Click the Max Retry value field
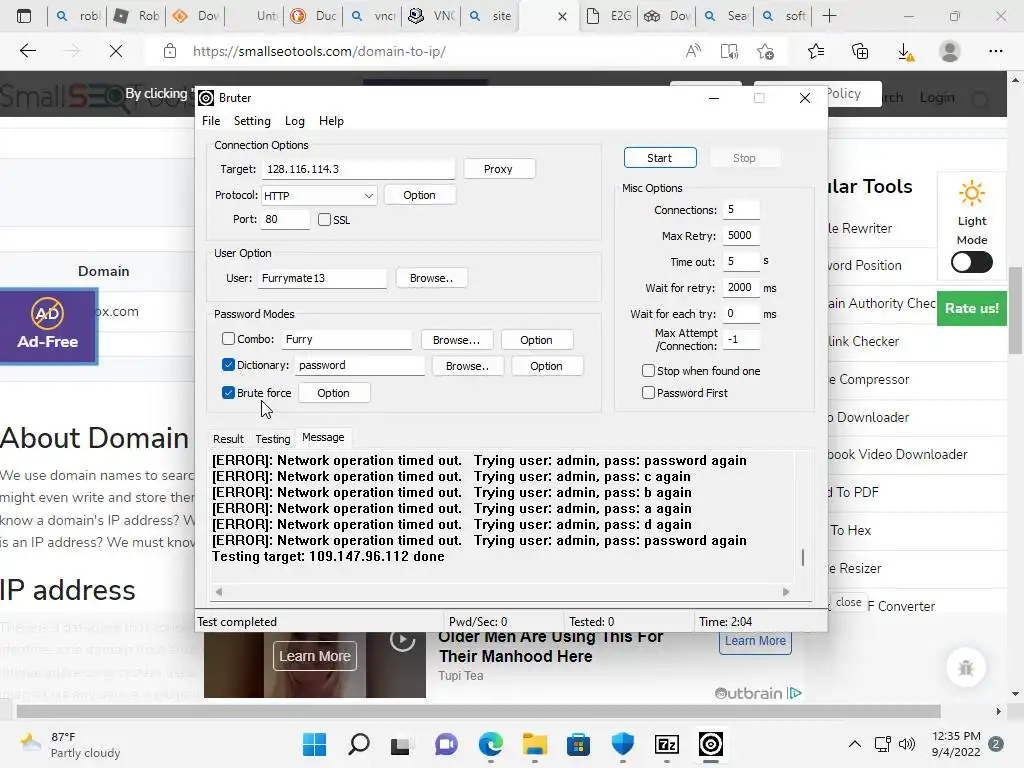This screenshot has width=1024, height=768. [741, 235]
